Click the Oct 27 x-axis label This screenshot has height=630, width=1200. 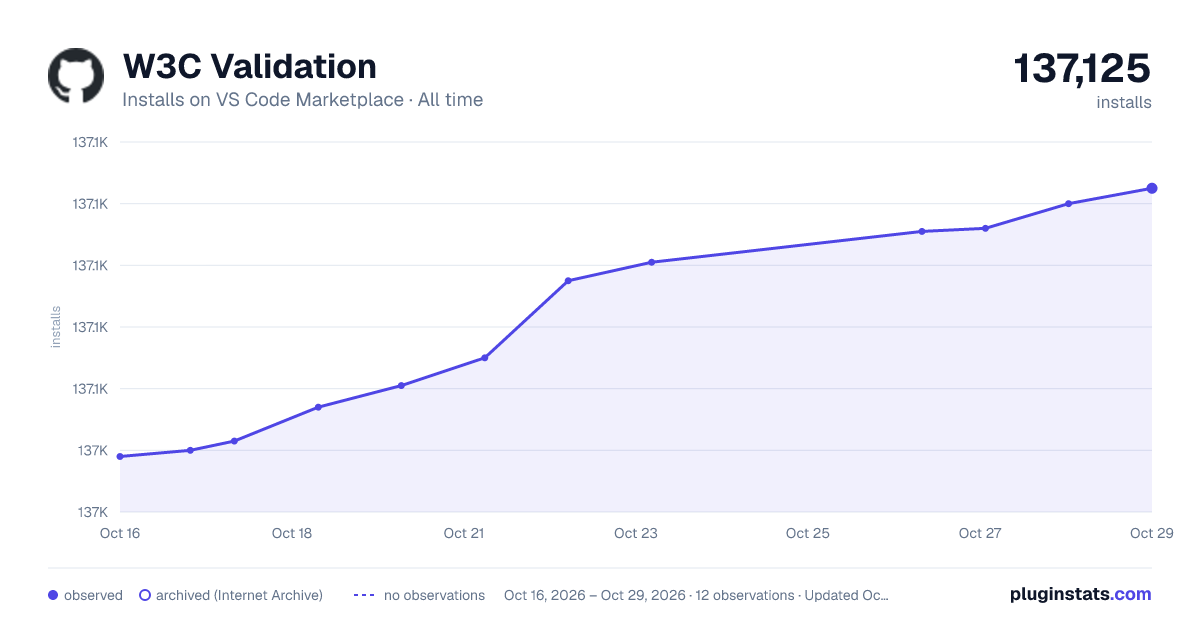coord(980,533)
